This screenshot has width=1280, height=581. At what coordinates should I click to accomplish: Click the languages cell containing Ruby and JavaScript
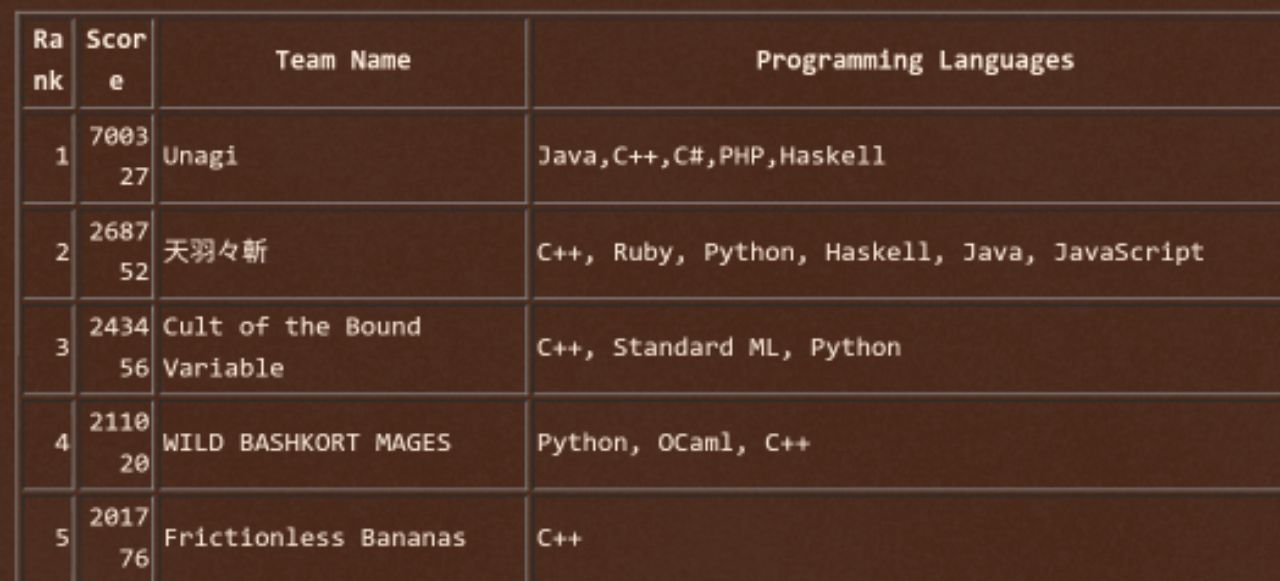[906, 253]
